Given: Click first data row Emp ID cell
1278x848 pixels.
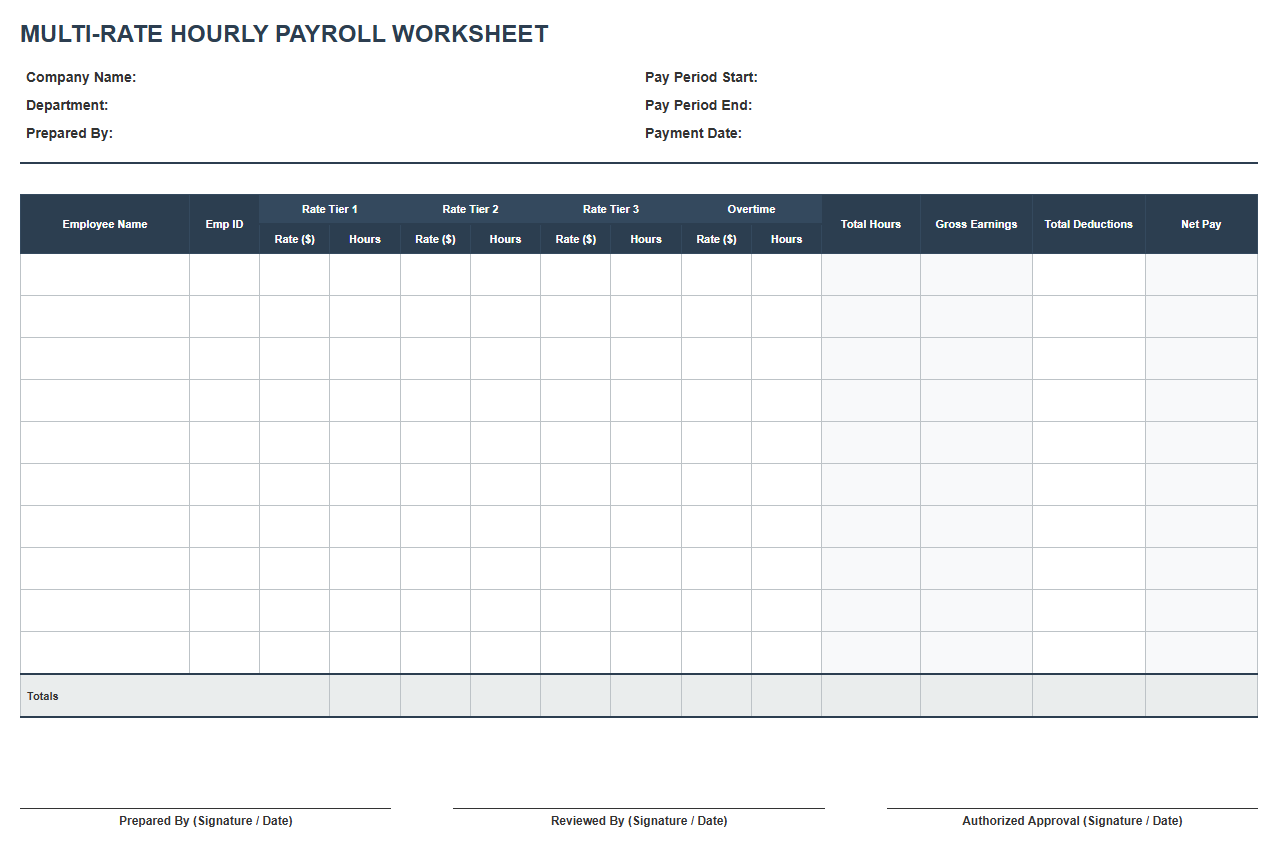Looking at the screenshot, I should (x=224, y=275).
